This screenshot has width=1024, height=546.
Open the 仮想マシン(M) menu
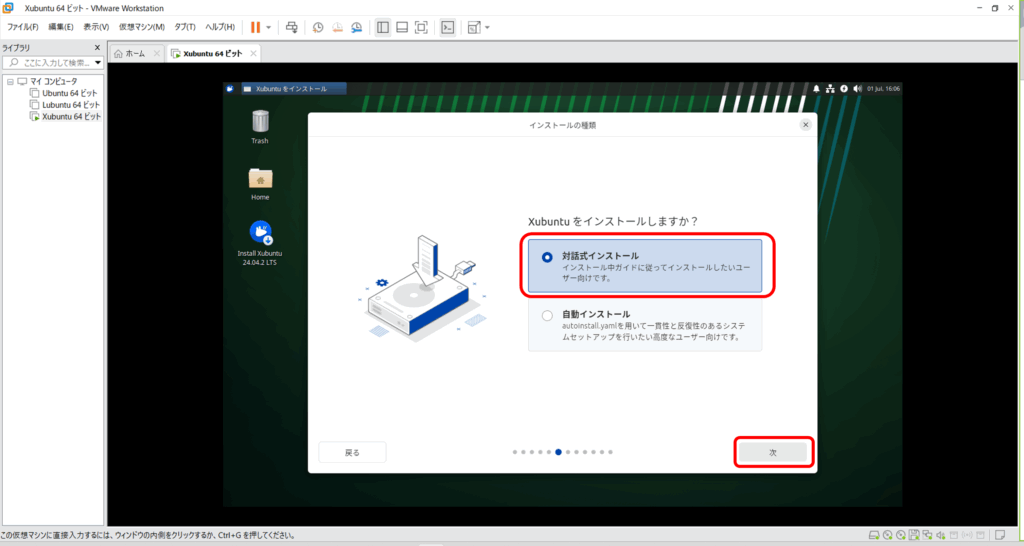coord(141,27)
